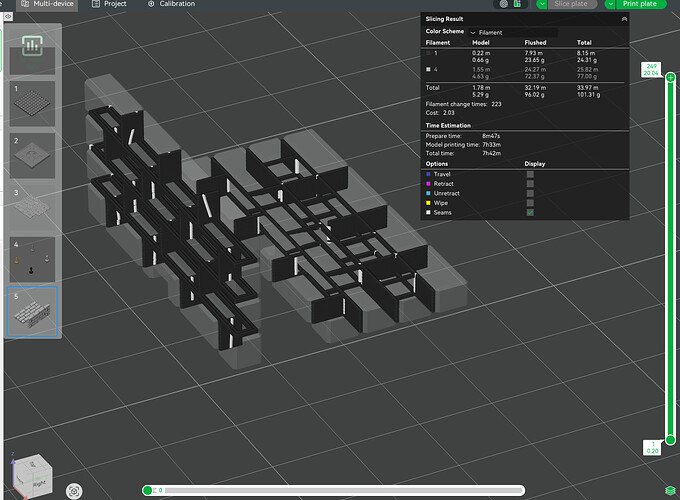
Task: Click the total filament value 33.97 m
Action: point(587,88)
